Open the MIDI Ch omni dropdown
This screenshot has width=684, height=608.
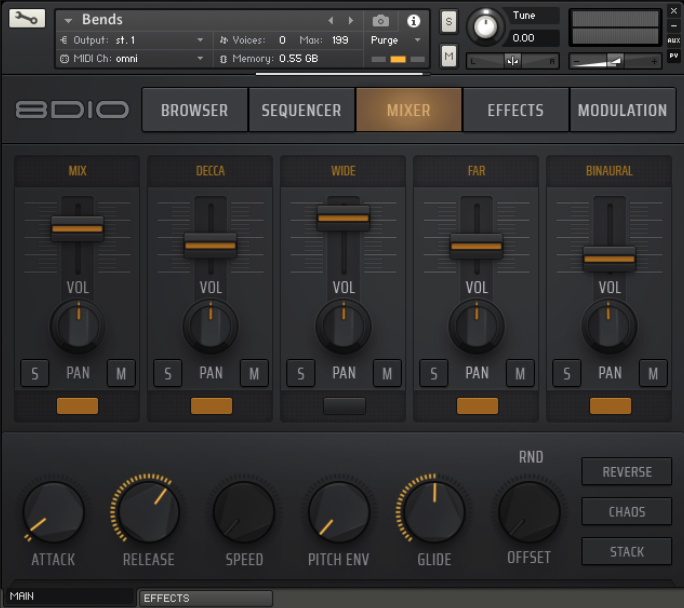200,58
